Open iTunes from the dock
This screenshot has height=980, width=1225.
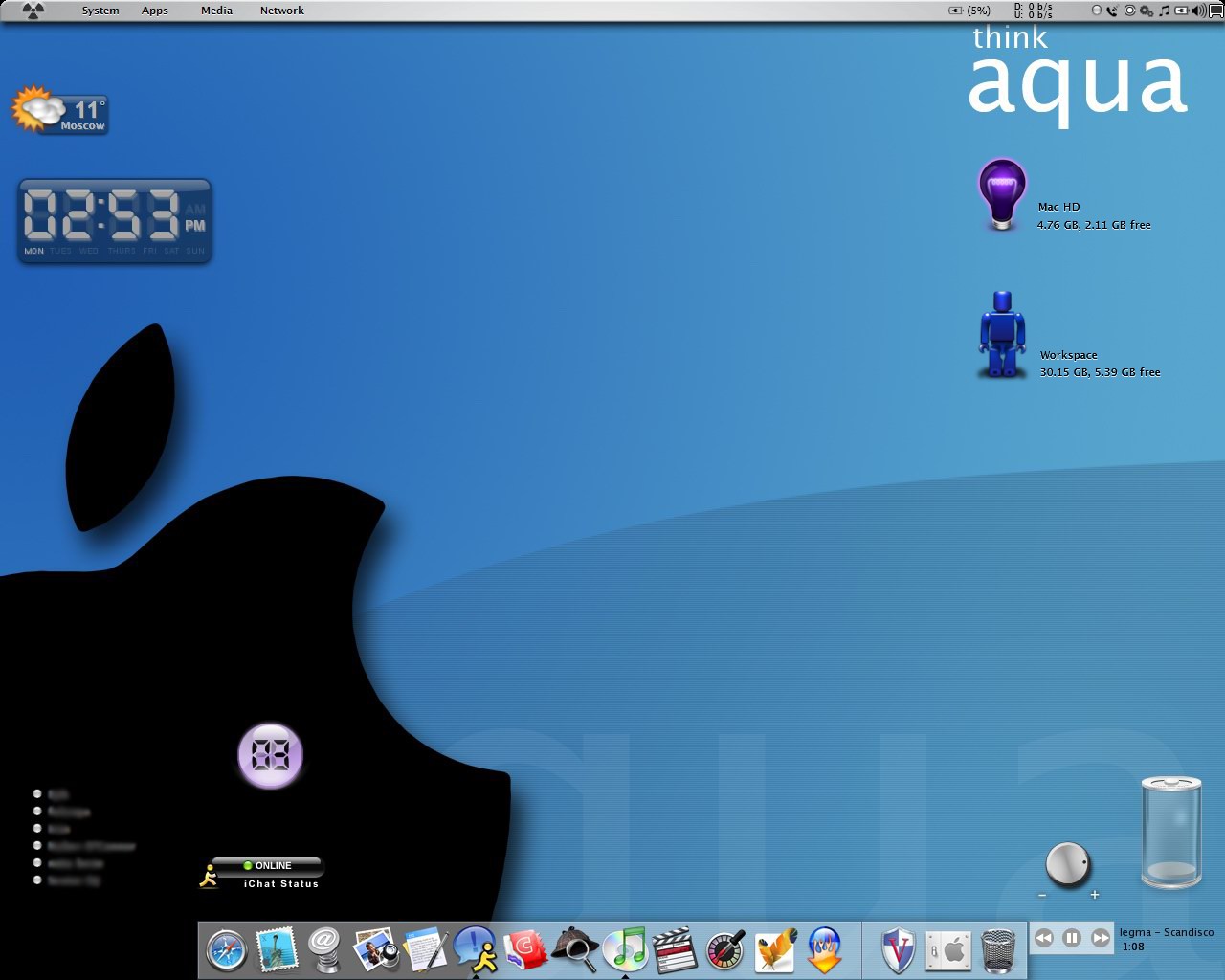(x=625, y=949)
